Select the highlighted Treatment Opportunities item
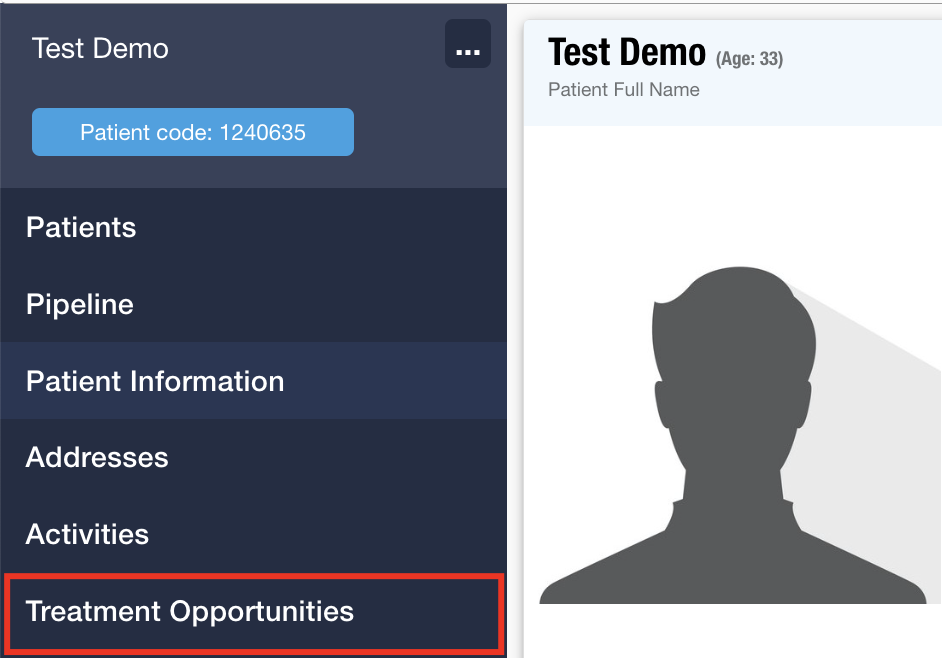The height and width of the screenshot is (658, 942). pyautogui.click(x=190, y=611)
